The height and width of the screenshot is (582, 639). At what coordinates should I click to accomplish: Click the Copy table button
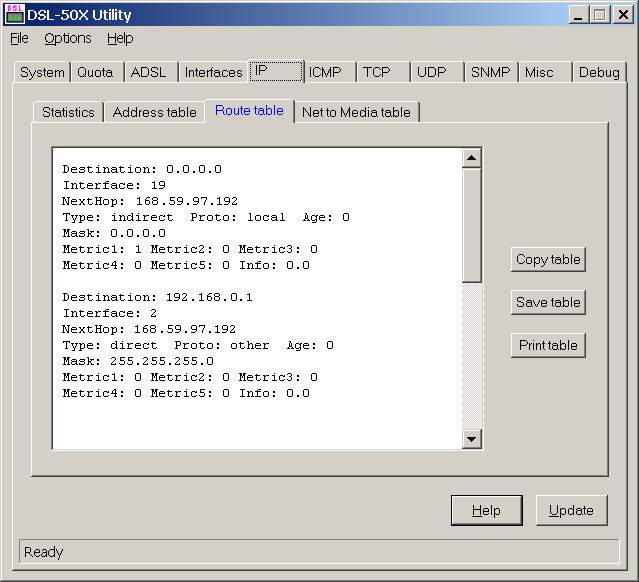548,259
